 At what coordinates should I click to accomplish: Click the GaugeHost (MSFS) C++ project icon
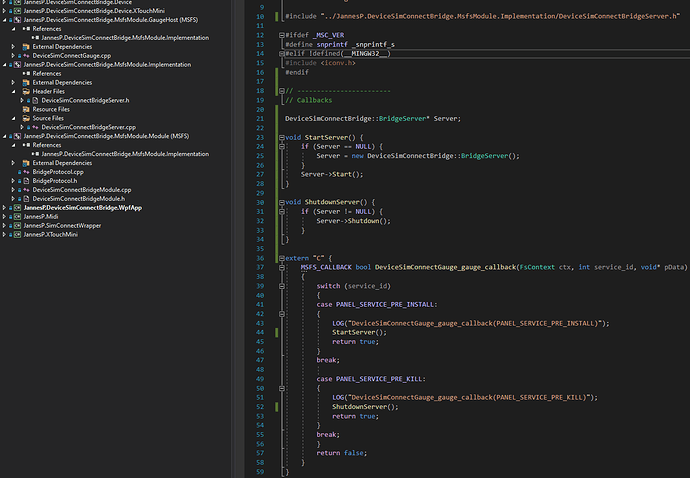pyautogui.click(x=18, y=20)
